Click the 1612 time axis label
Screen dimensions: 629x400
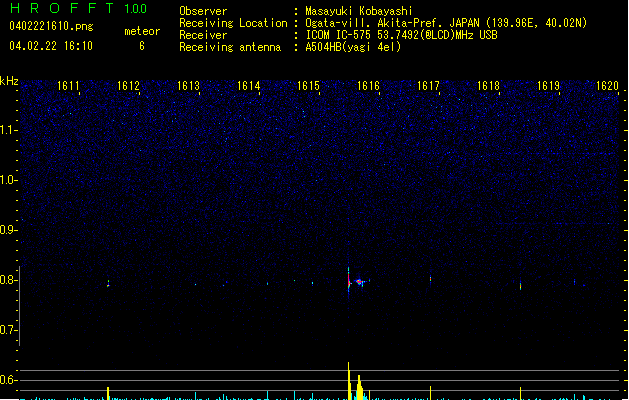128,86
